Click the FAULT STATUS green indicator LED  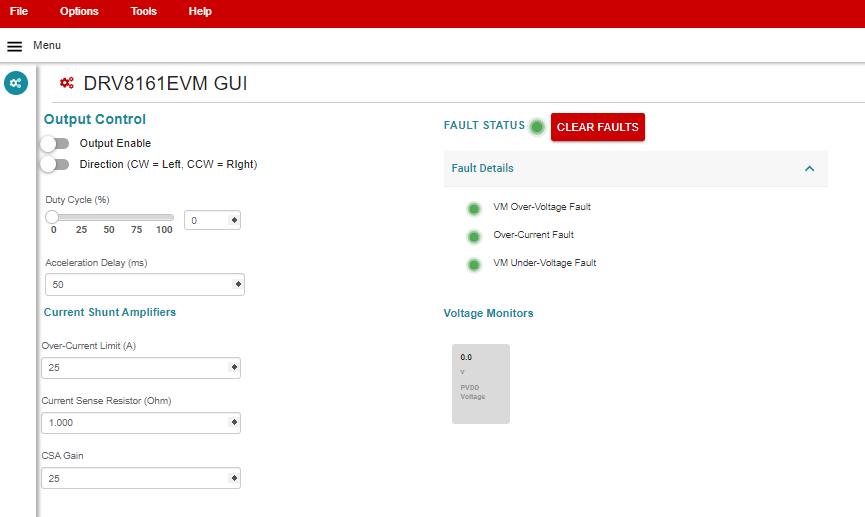click(537, 127)
